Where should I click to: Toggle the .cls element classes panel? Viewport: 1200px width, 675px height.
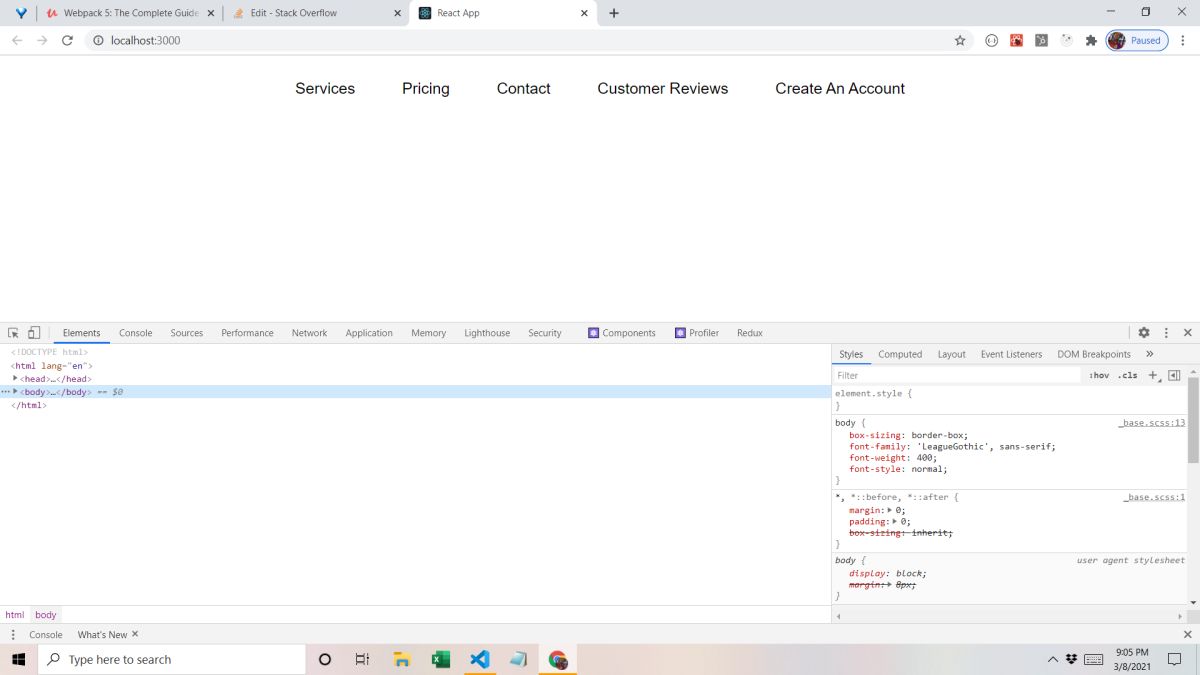tap(1127, 375)
